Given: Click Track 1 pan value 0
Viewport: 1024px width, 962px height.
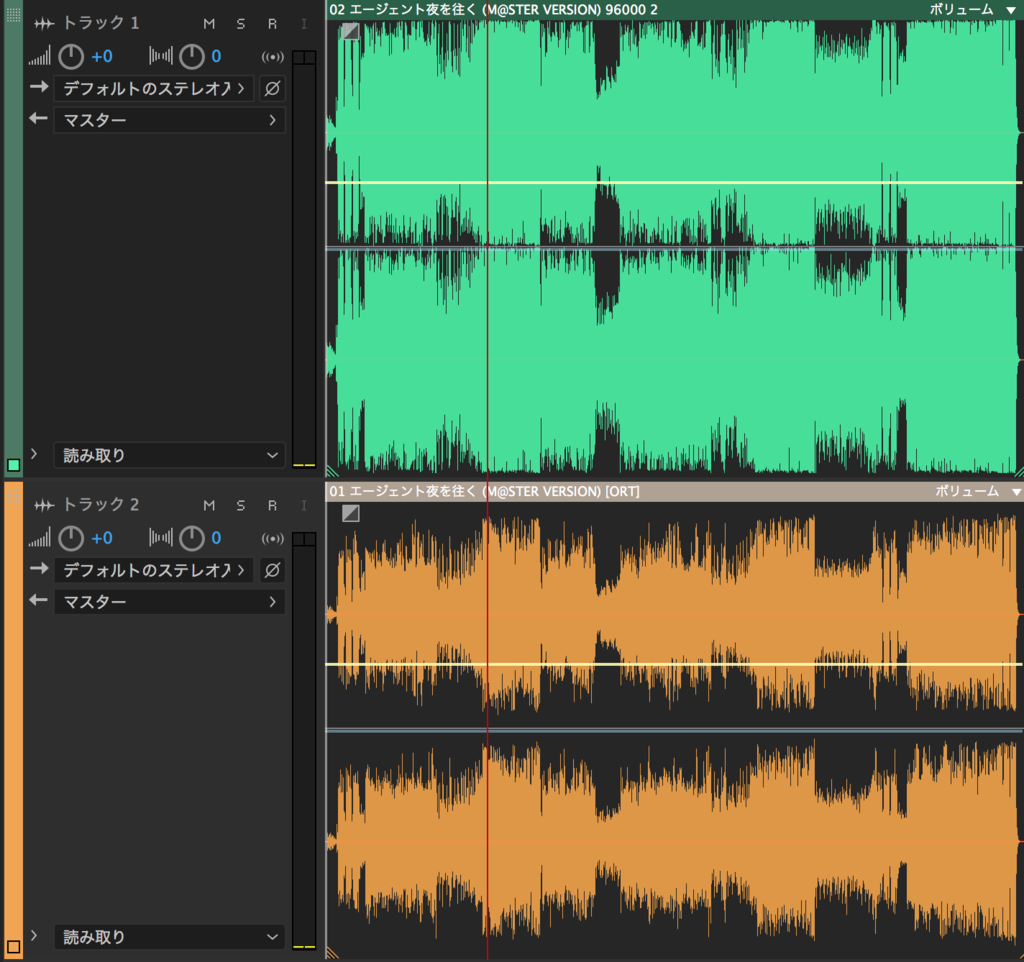Looking at the screenshot, I should coord(216,57).
